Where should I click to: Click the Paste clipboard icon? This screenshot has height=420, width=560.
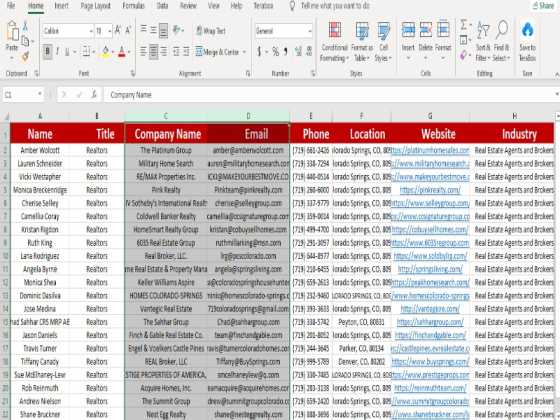(x=12, y=31)
